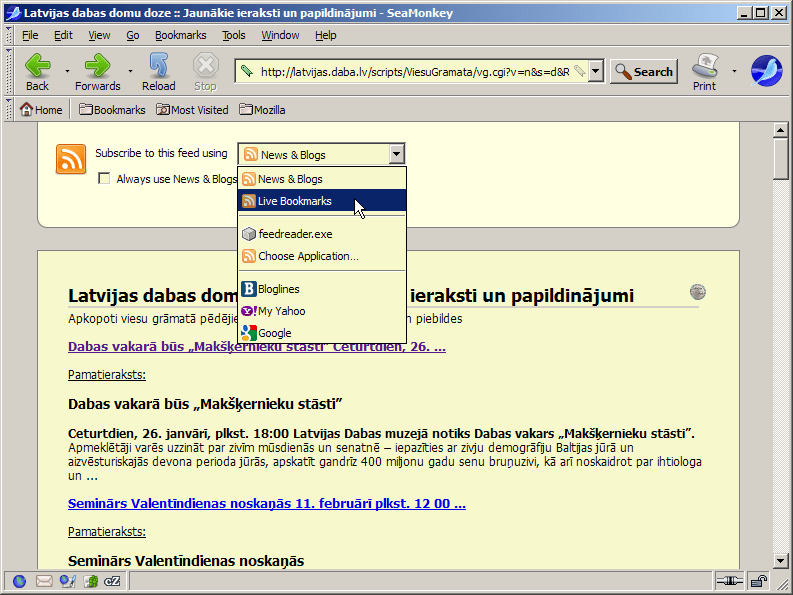Open the View menu

click(x=99, y=35)
